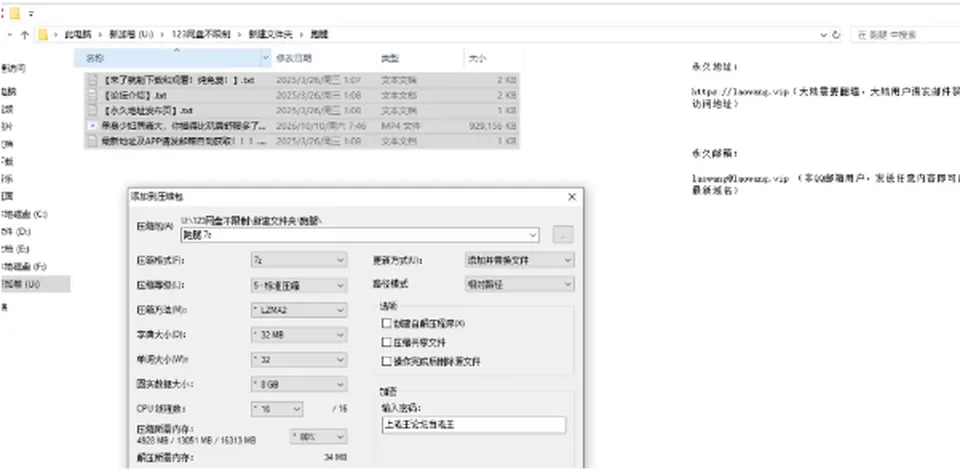960x470 pixels.
Task: Open the quick access toolbar customize arrow
Action: [31, 13]
